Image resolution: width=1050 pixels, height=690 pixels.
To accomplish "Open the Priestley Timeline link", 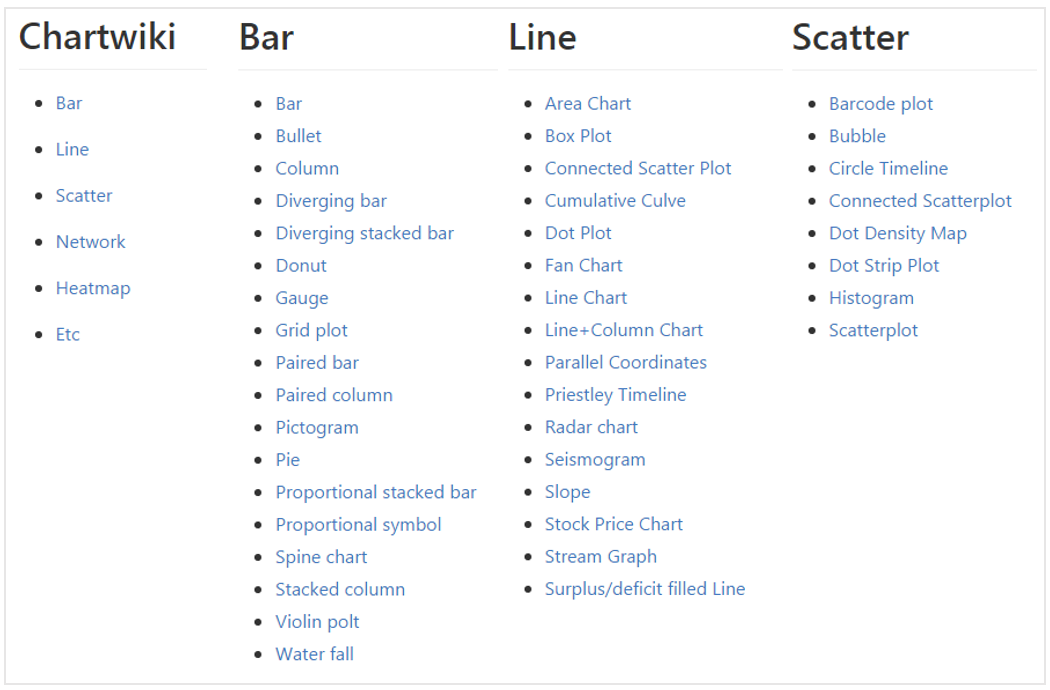I will pyautogui.click(x=615, y=395).
